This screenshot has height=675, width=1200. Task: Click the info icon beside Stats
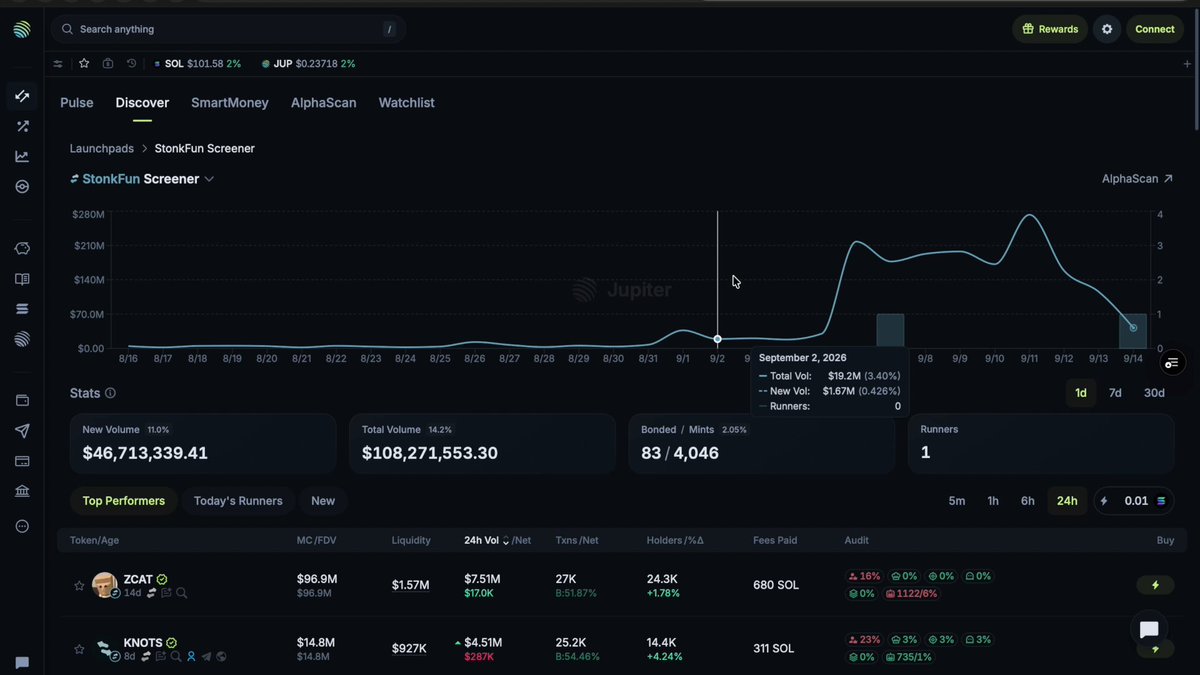(x=110, y=393)
